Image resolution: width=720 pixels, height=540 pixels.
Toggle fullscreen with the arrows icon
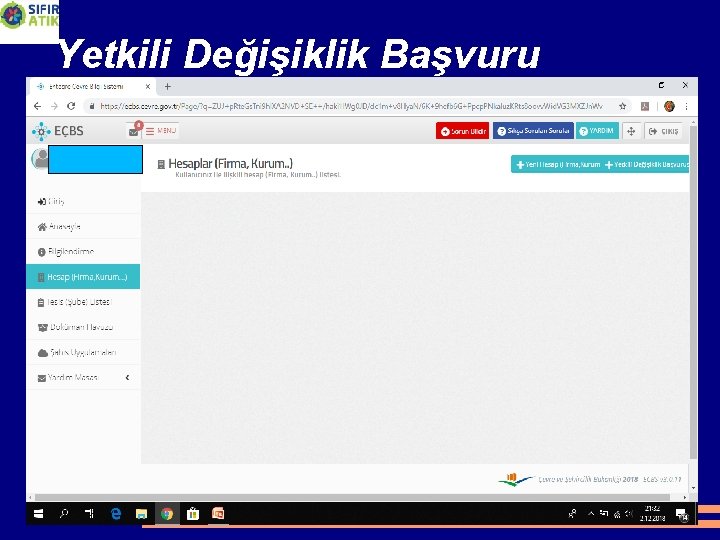click(x=631, y=131)
